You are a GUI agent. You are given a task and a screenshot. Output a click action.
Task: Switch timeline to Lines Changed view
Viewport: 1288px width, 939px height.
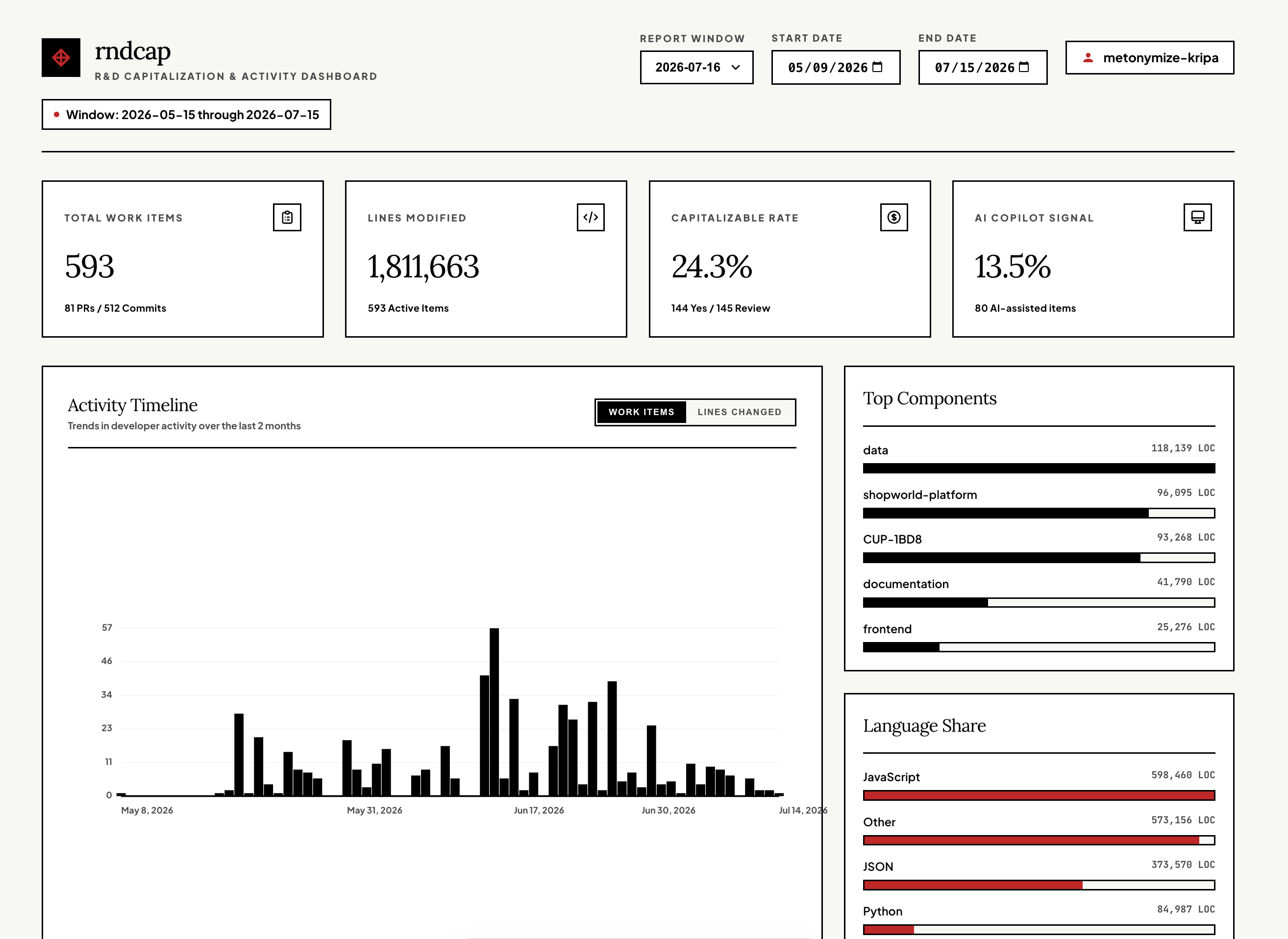click(740, 412)
